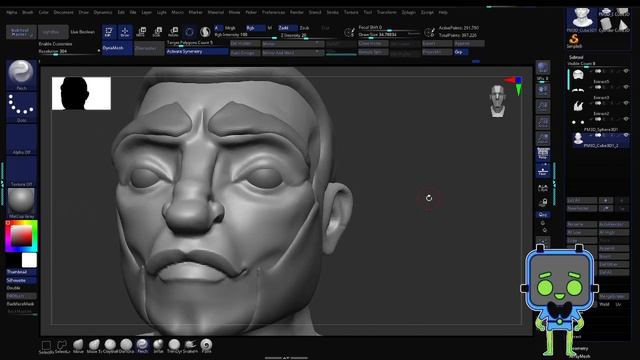The width and height of the screenshot is (640, 360).
Task: Open the LightBox button
Action: 53,32
